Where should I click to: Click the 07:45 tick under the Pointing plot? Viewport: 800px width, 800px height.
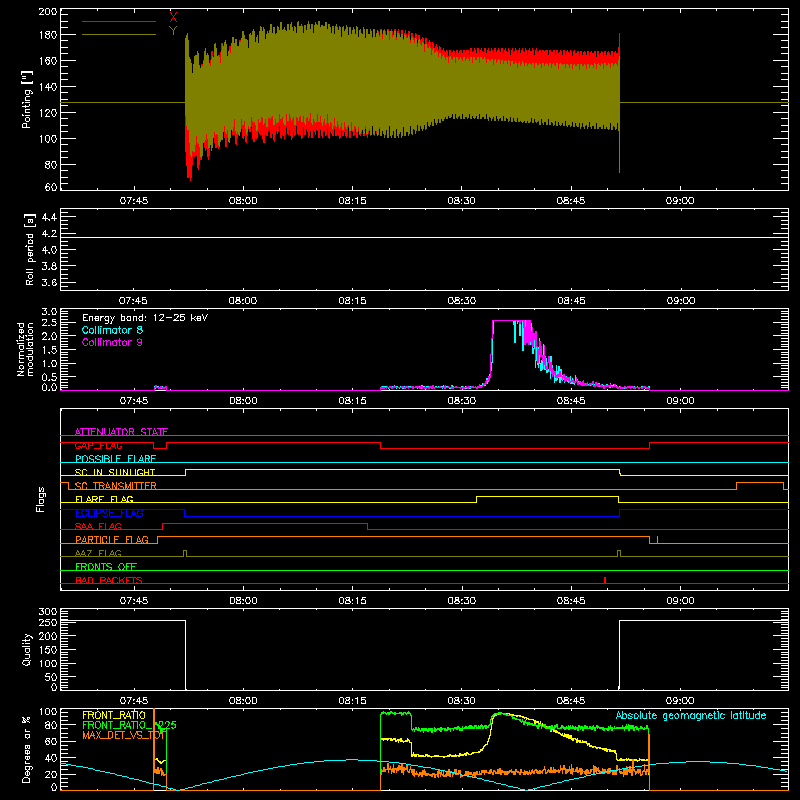[134, 201]
